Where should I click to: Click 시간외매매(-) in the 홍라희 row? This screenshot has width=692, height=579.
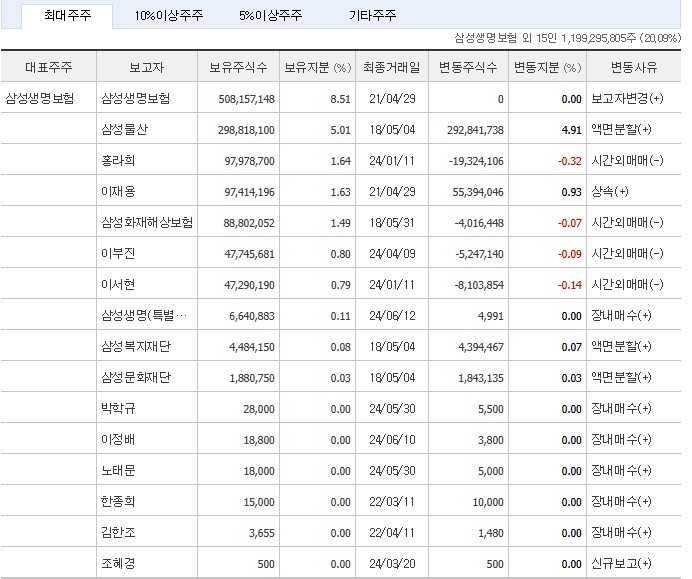(627, 160)
